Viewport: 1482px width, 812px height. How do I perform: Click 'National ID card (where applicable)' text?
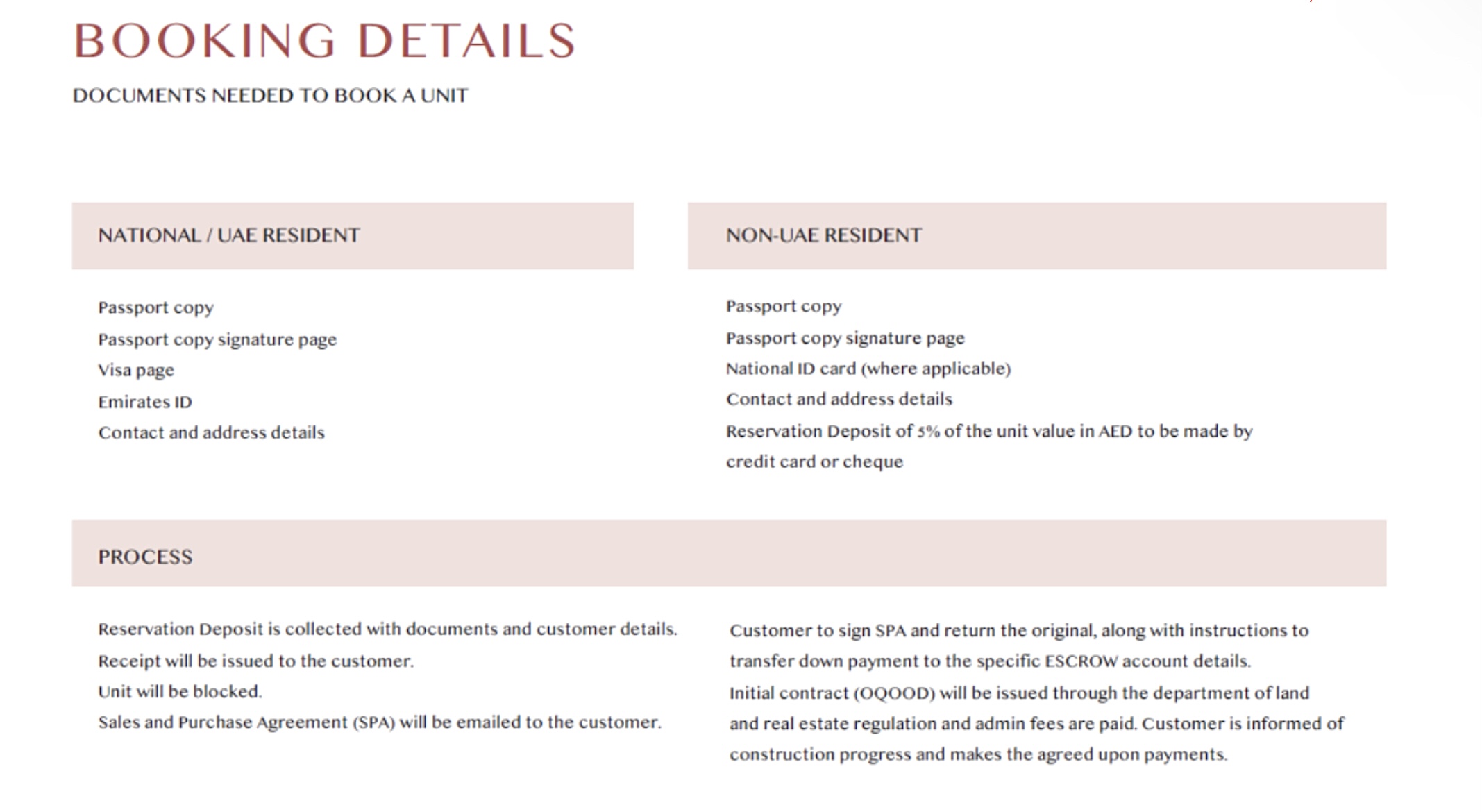point(868,369)
